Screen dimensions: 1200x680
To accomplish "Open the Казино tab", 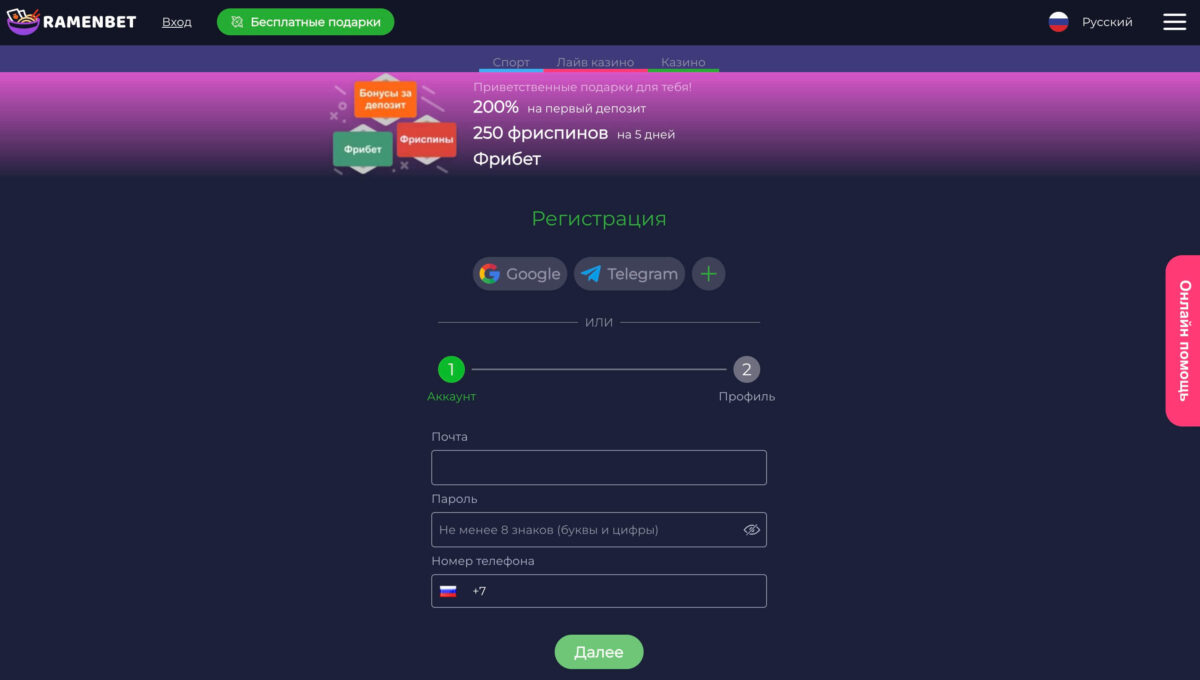I will (683, 62).
